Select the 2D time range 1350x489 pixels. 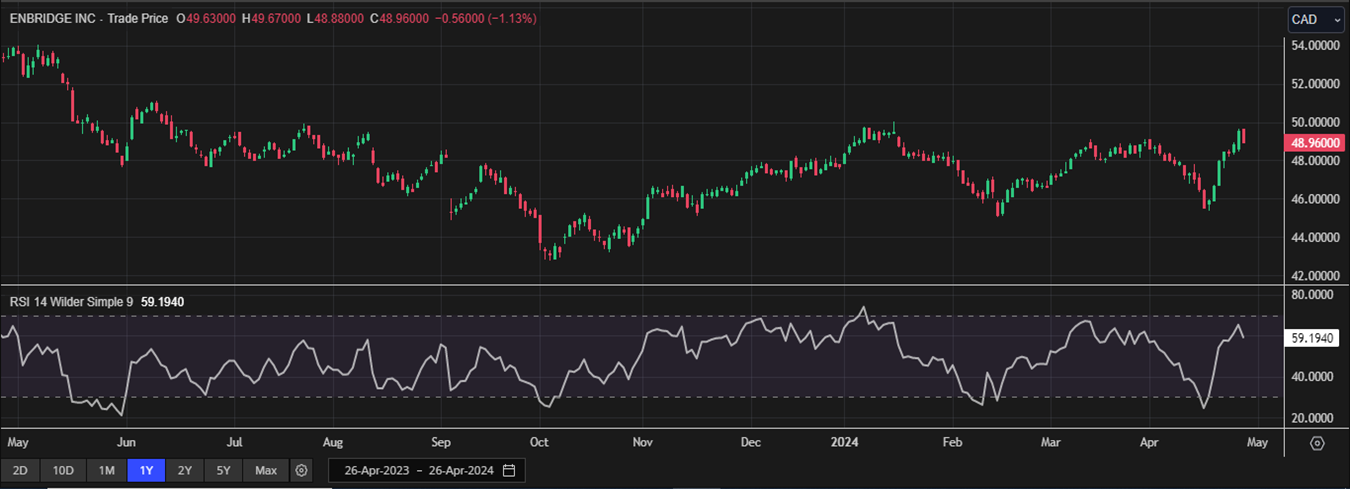coord(20,470)
